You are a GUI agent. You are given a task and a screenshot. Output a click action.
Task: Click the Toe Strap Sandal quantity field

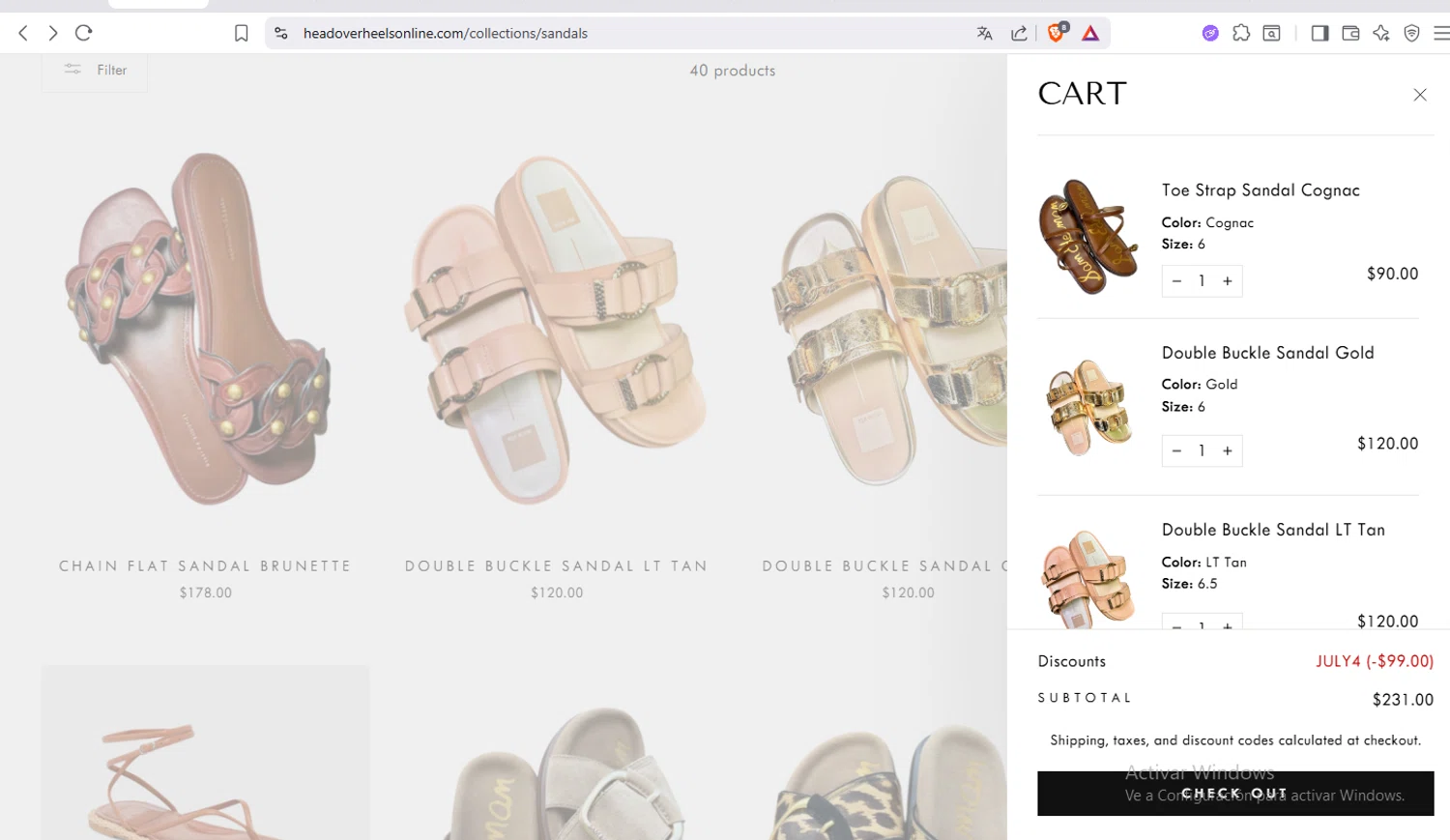[x=1202, y=281]
